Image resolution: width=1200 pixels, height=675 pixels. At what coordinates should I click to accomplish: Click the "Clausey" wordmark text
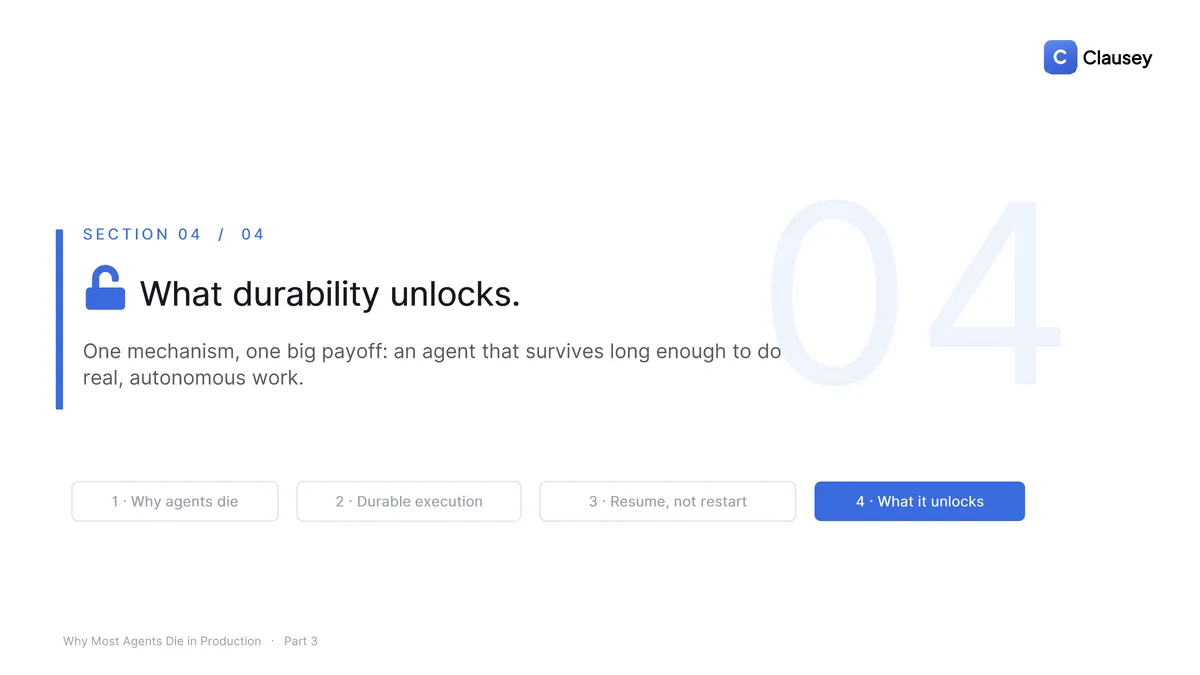(1117, 58)
